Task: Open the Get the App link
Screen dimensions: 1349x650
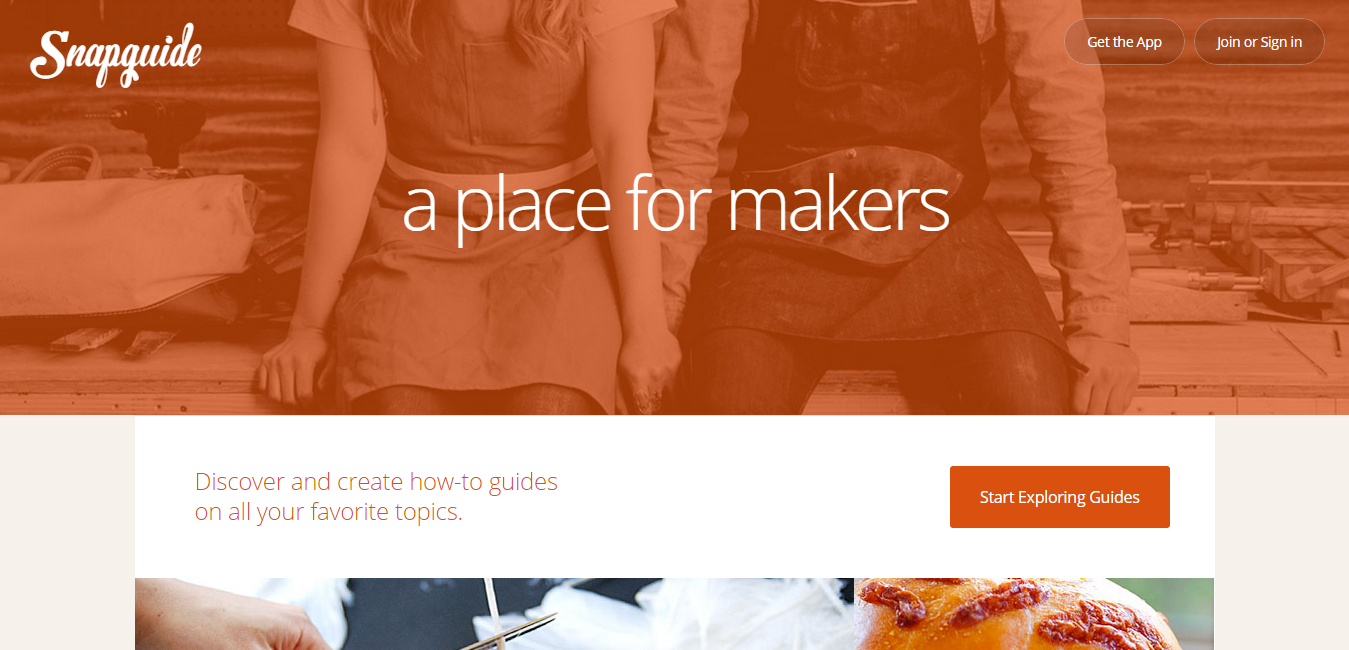Action: coord(1124,42)
